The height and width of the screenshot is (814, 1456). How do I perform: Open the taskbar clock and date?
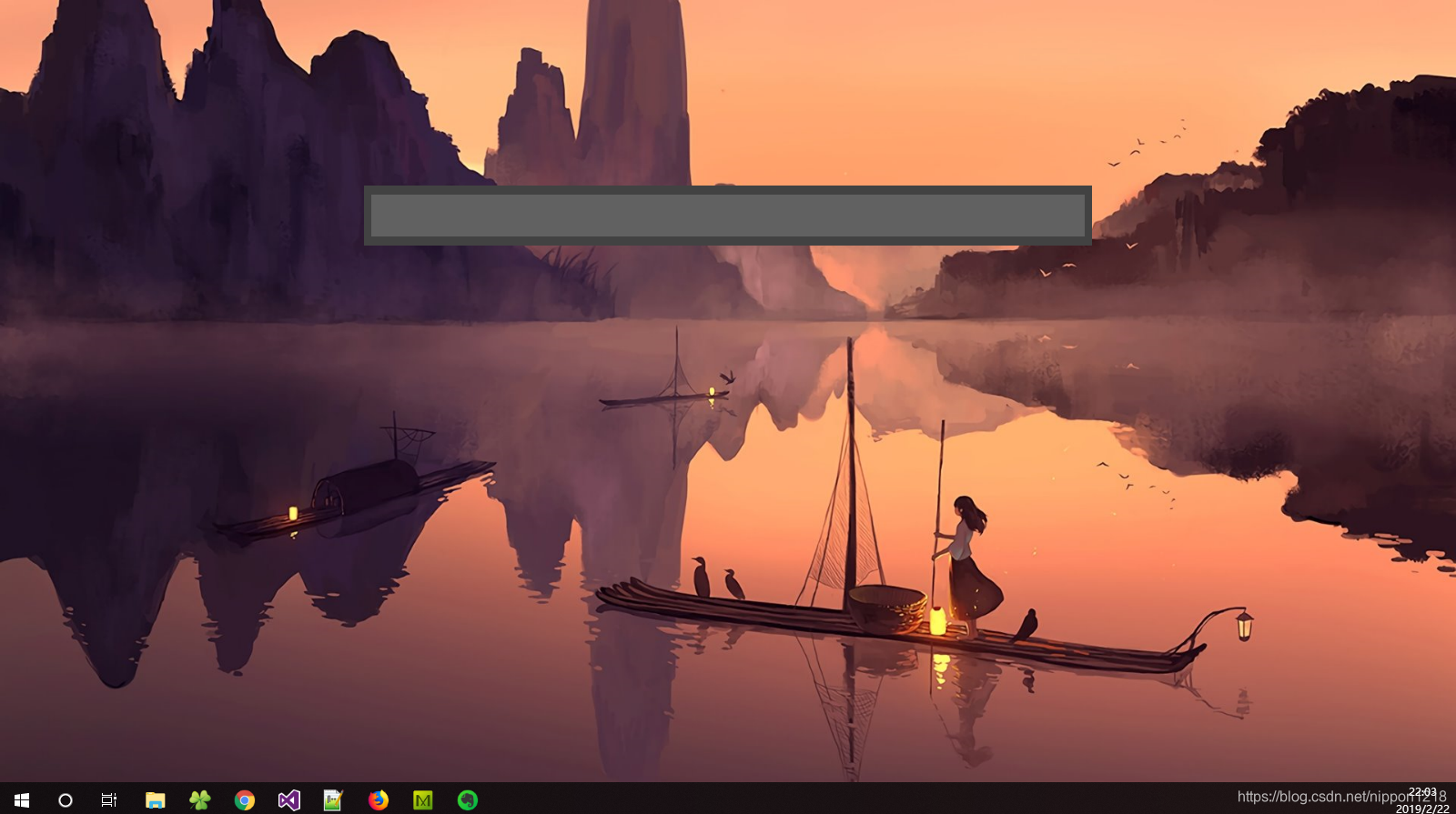(x=1422, y=800)
